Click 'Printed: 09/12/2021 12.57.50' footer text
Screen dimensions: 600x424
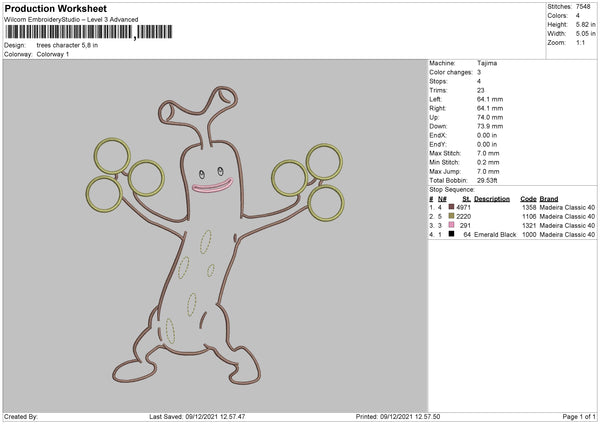tap(398, 417)
